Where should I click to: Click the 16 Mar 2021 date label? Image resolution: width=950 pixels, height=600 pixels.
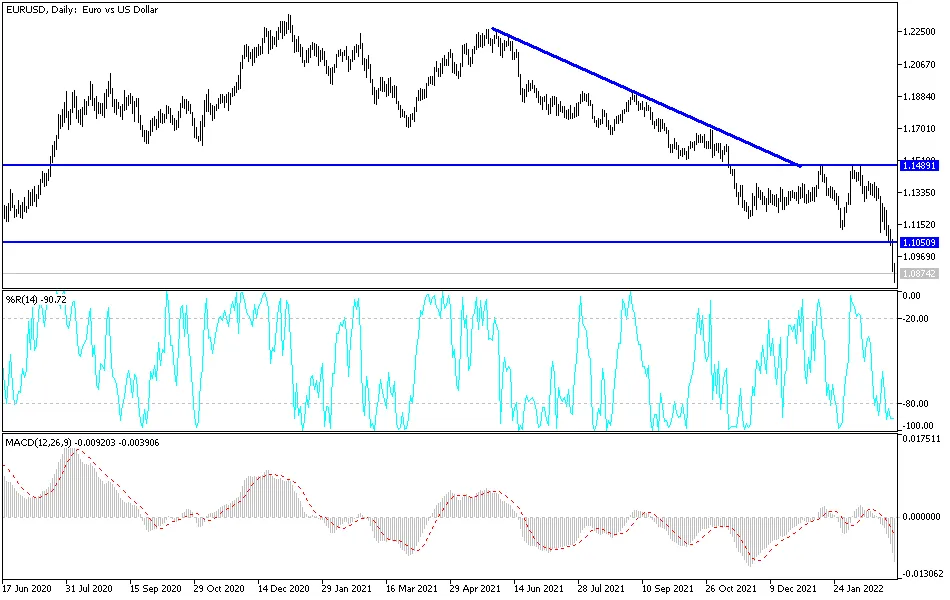(411, 588)
